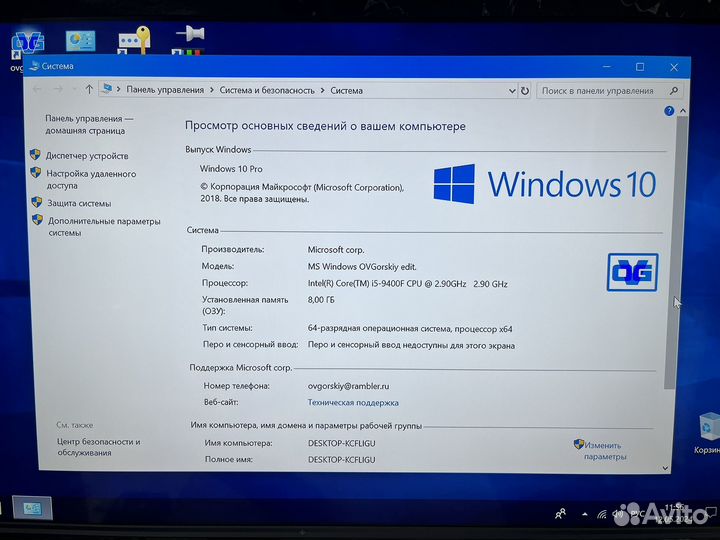This screenshot has height=540, width=720.
Task: Open the Корзина recycle bin on the desktop
Action: [x=708, y=433]
